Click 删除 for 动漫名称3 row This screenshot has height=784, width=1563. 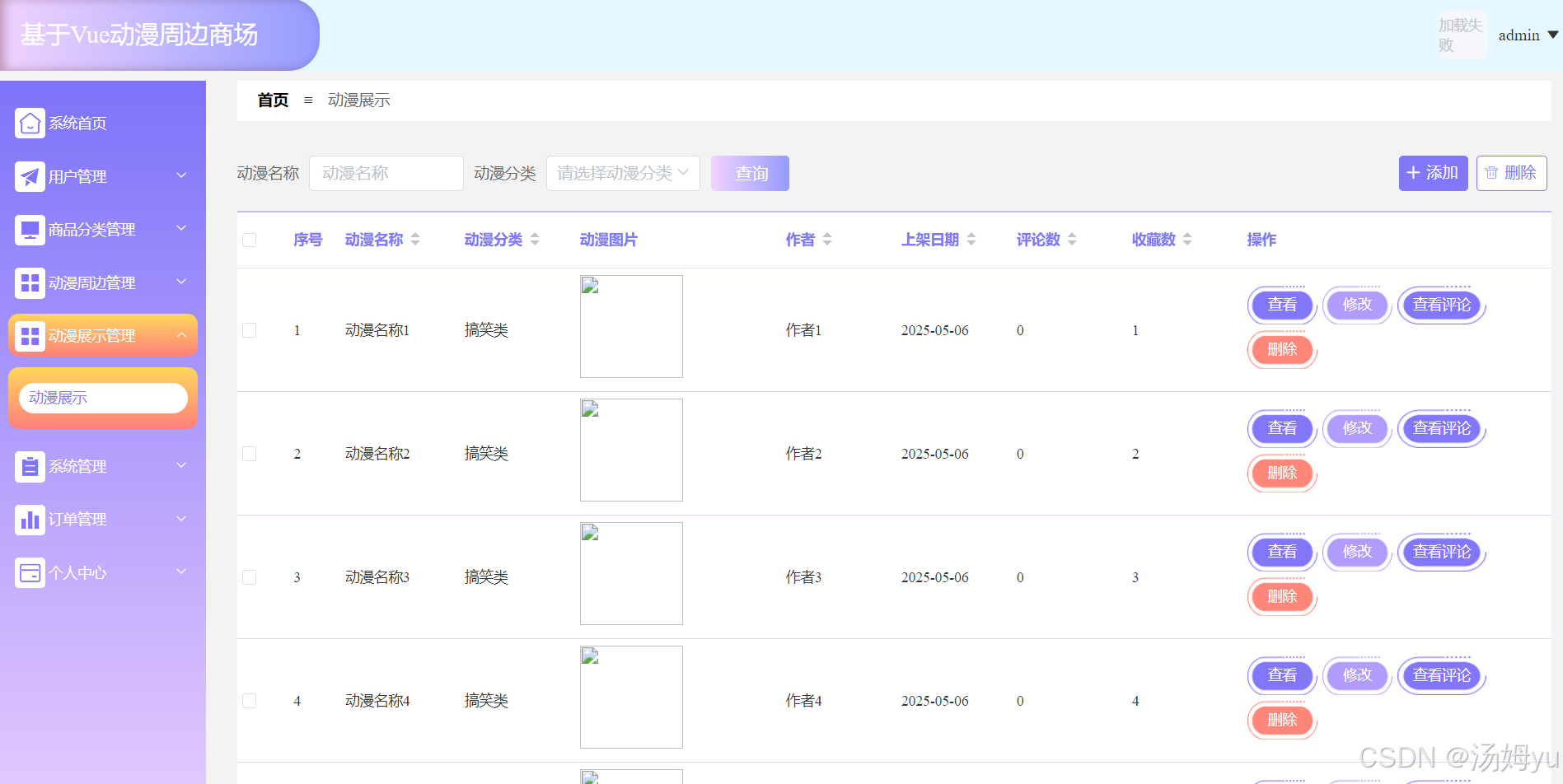[x=1281, y=596]
